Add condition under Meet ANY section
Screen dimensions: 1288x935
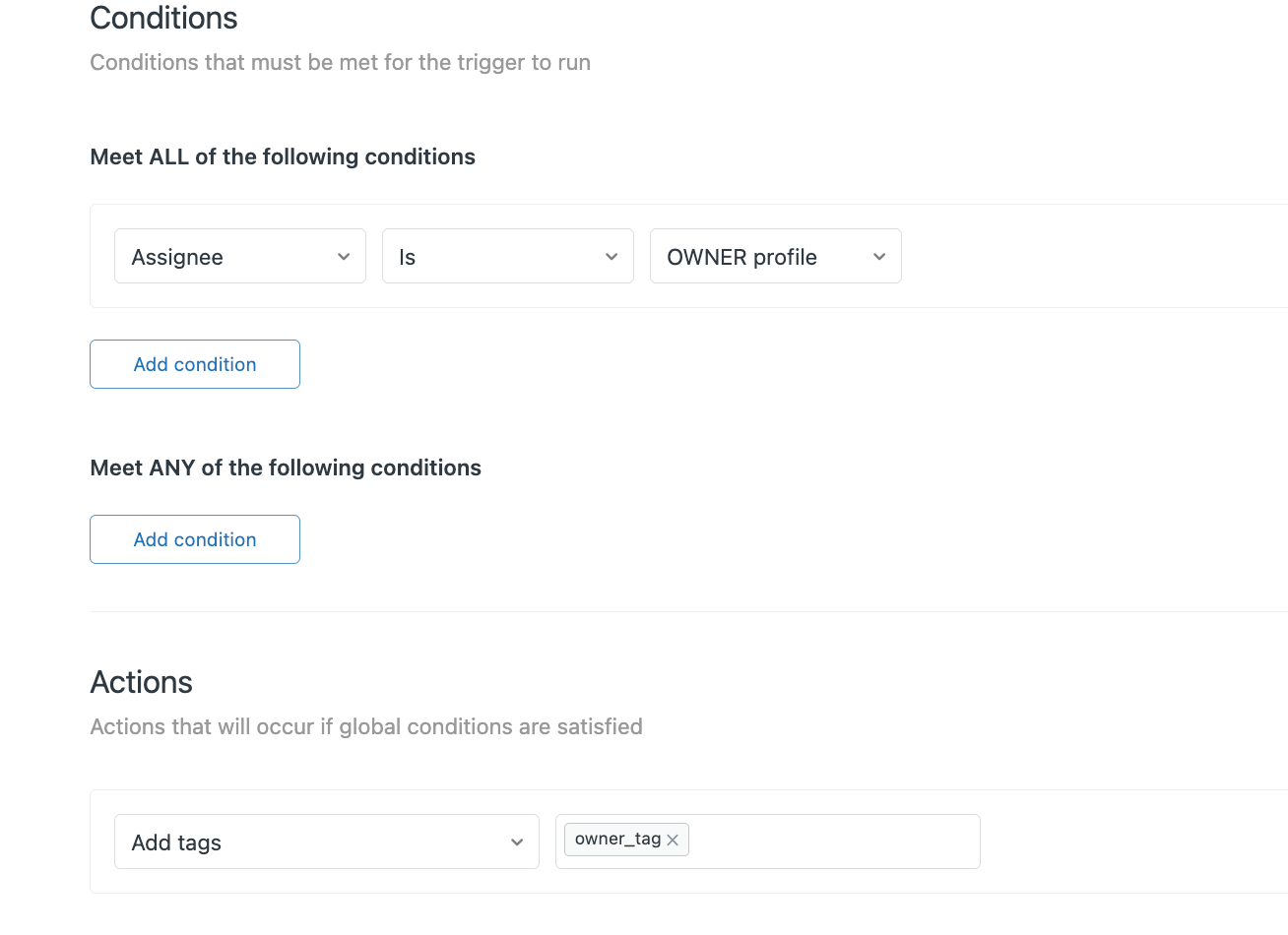195,539
